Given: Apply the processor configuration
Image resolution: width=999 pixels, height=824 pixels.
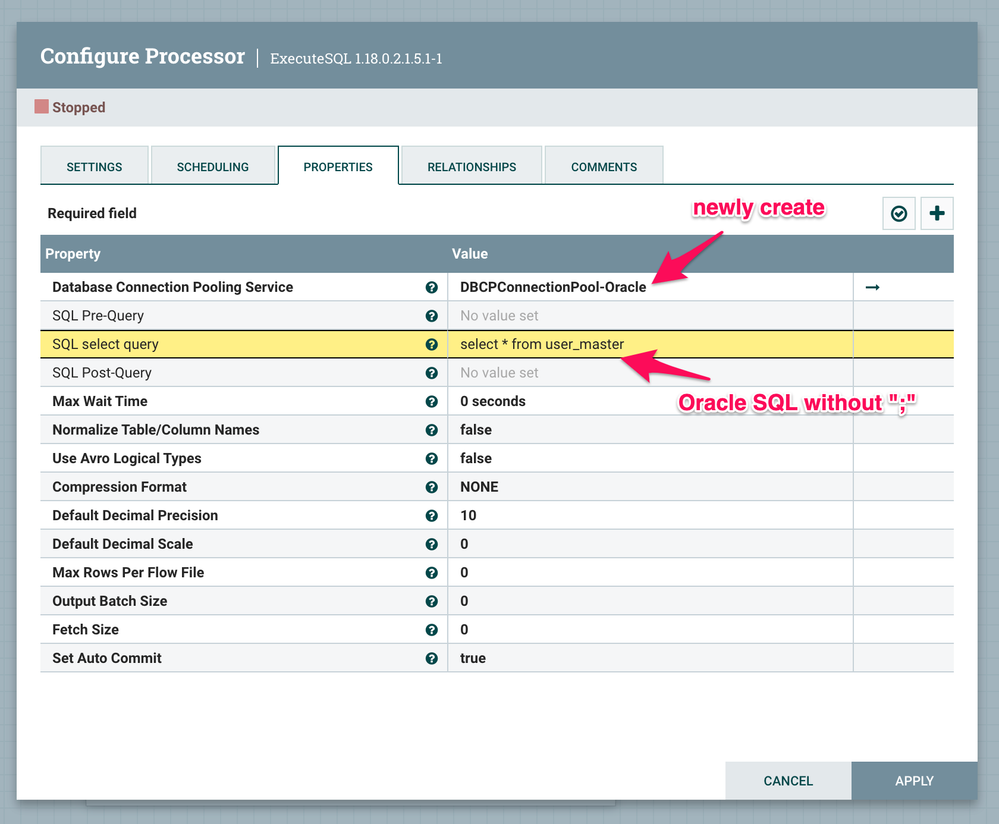Looking at the screenshot, I should 914,781.
